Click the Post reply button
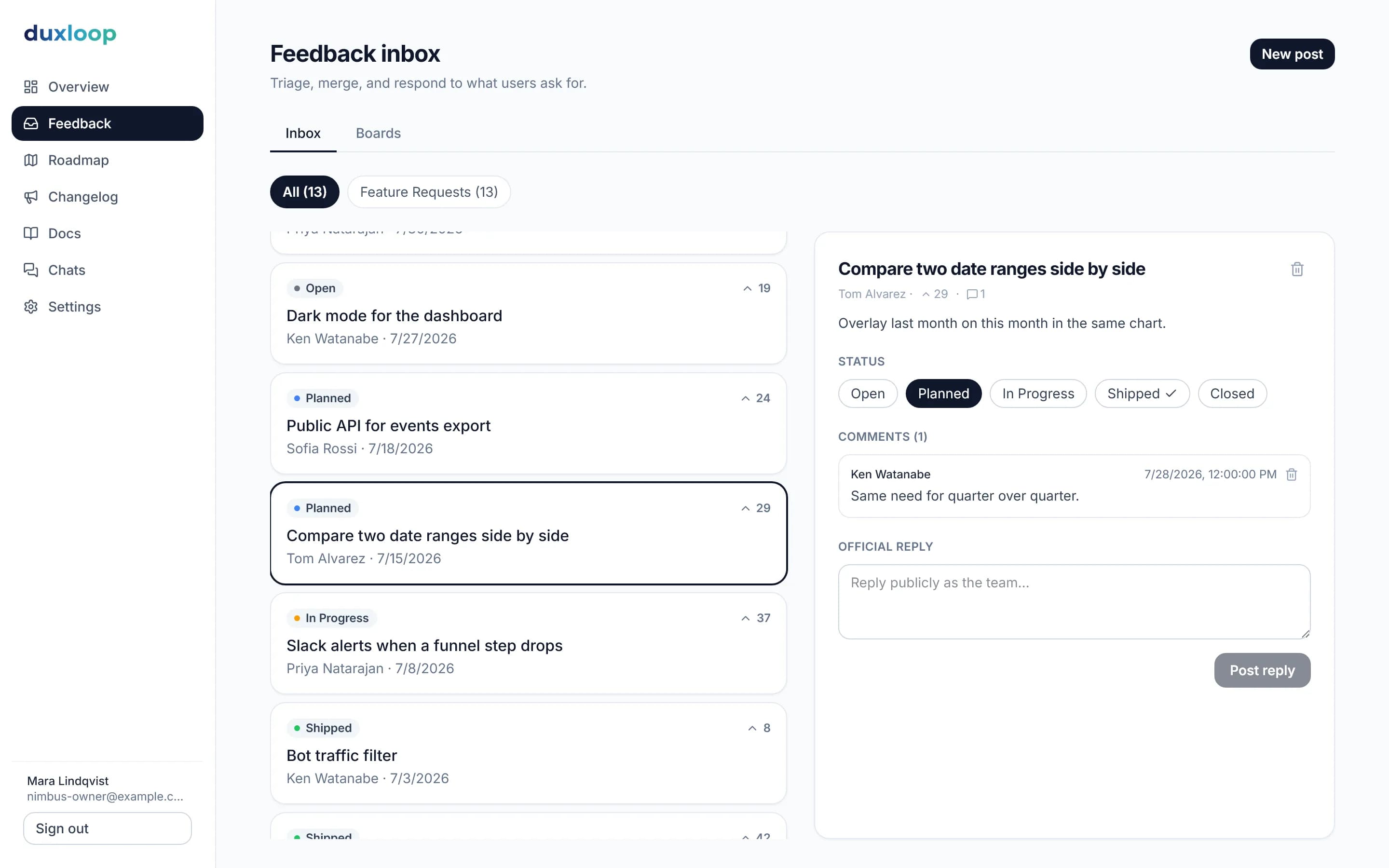This screenshot has width=1389, height=868. [1262, 670]
